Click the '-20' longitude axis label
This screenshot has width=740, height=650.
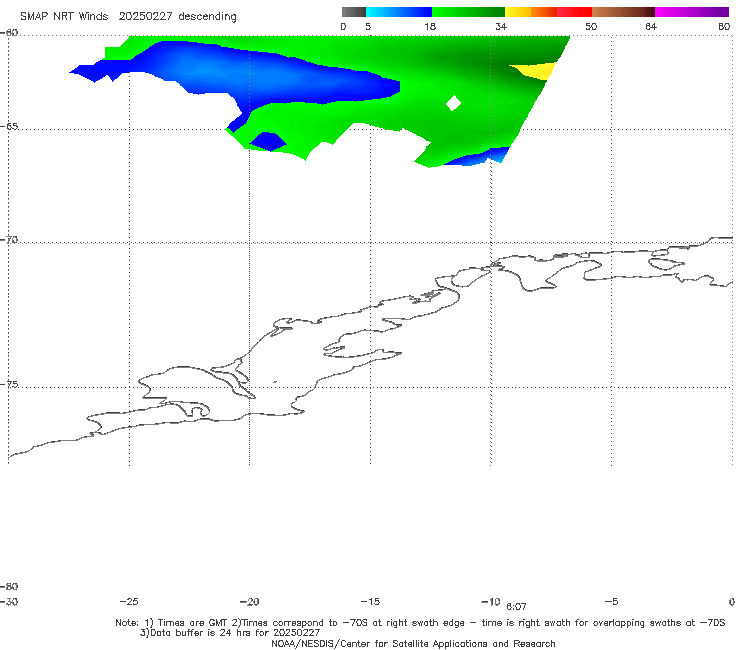tap(249, 601)
